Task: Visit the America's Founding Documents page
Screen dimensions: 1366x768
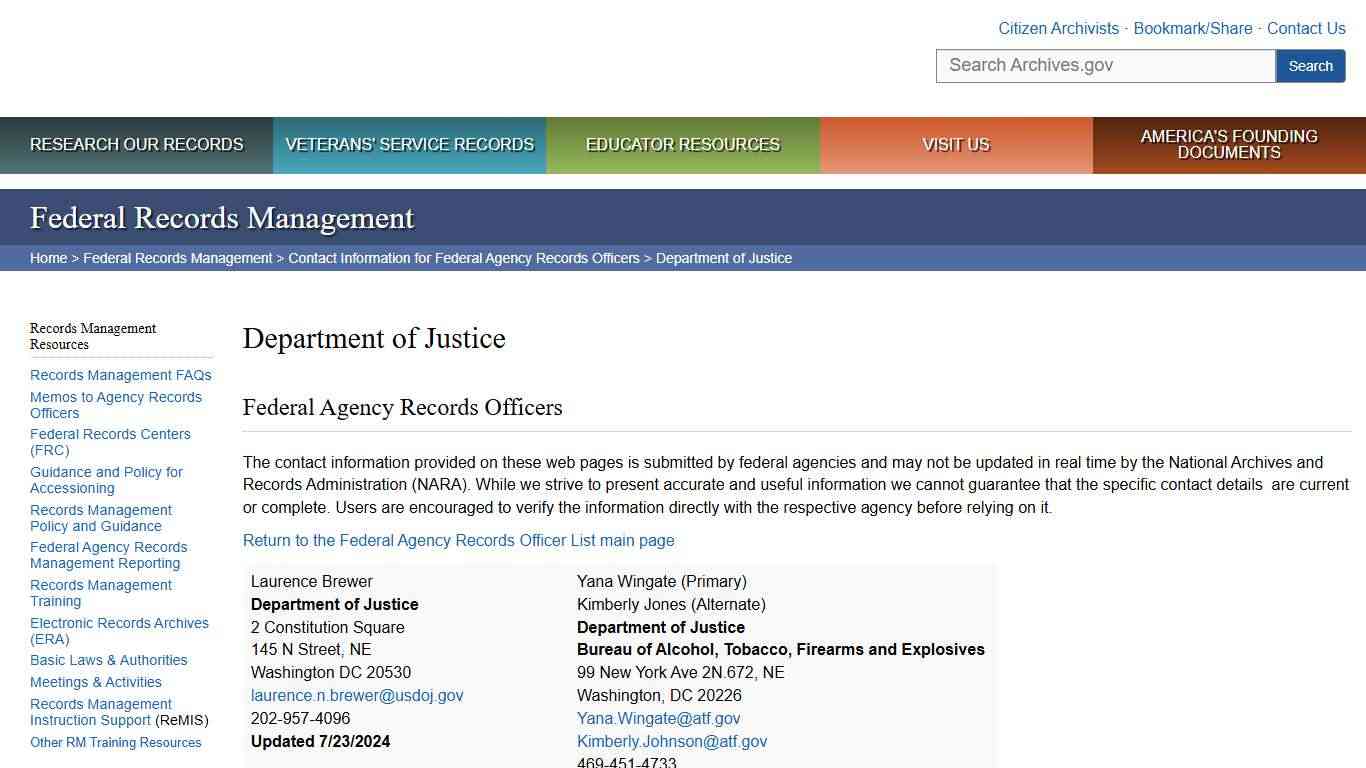Action: pos(1229,145)
